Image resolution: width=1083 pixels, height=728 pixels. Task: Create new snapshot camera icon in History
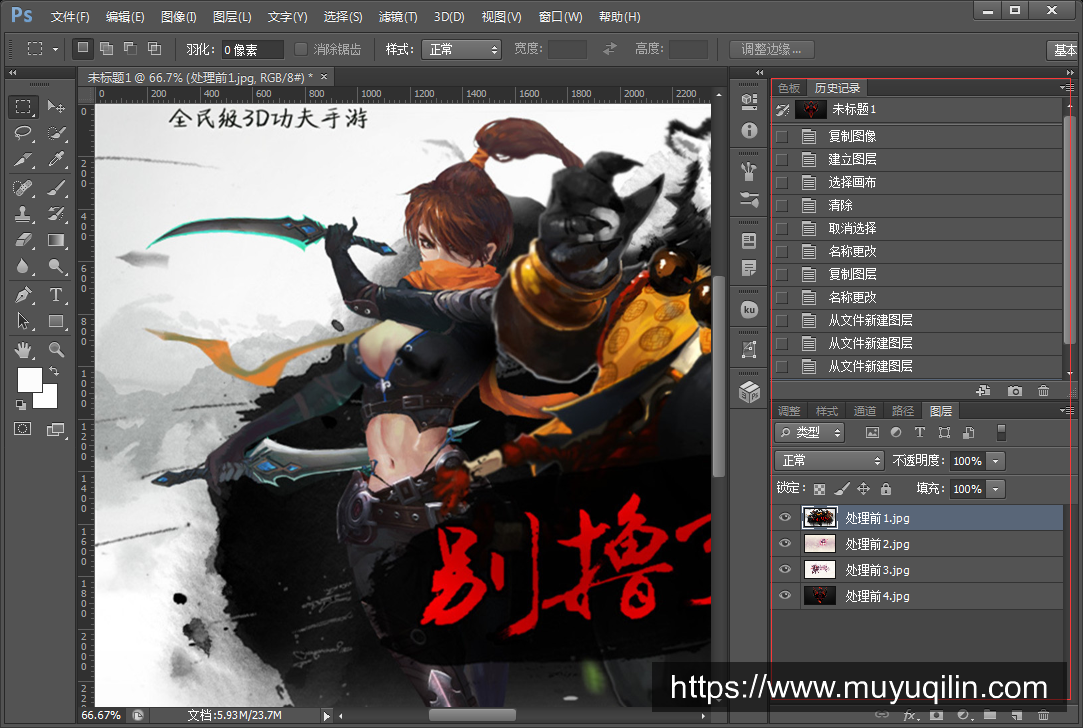[1015, 391]
